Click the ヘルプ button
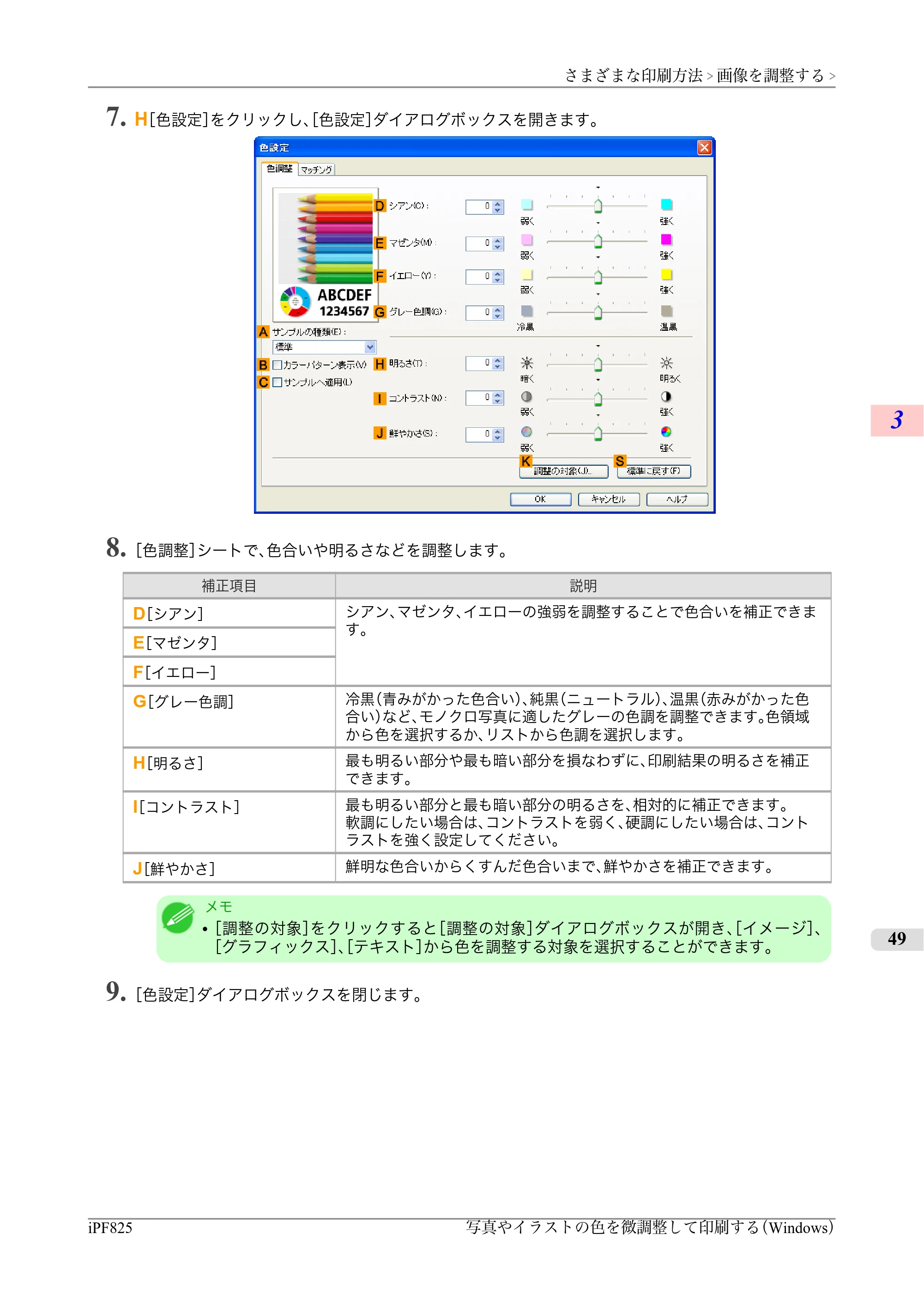924x1307 pixels. (x=677, y=499)
